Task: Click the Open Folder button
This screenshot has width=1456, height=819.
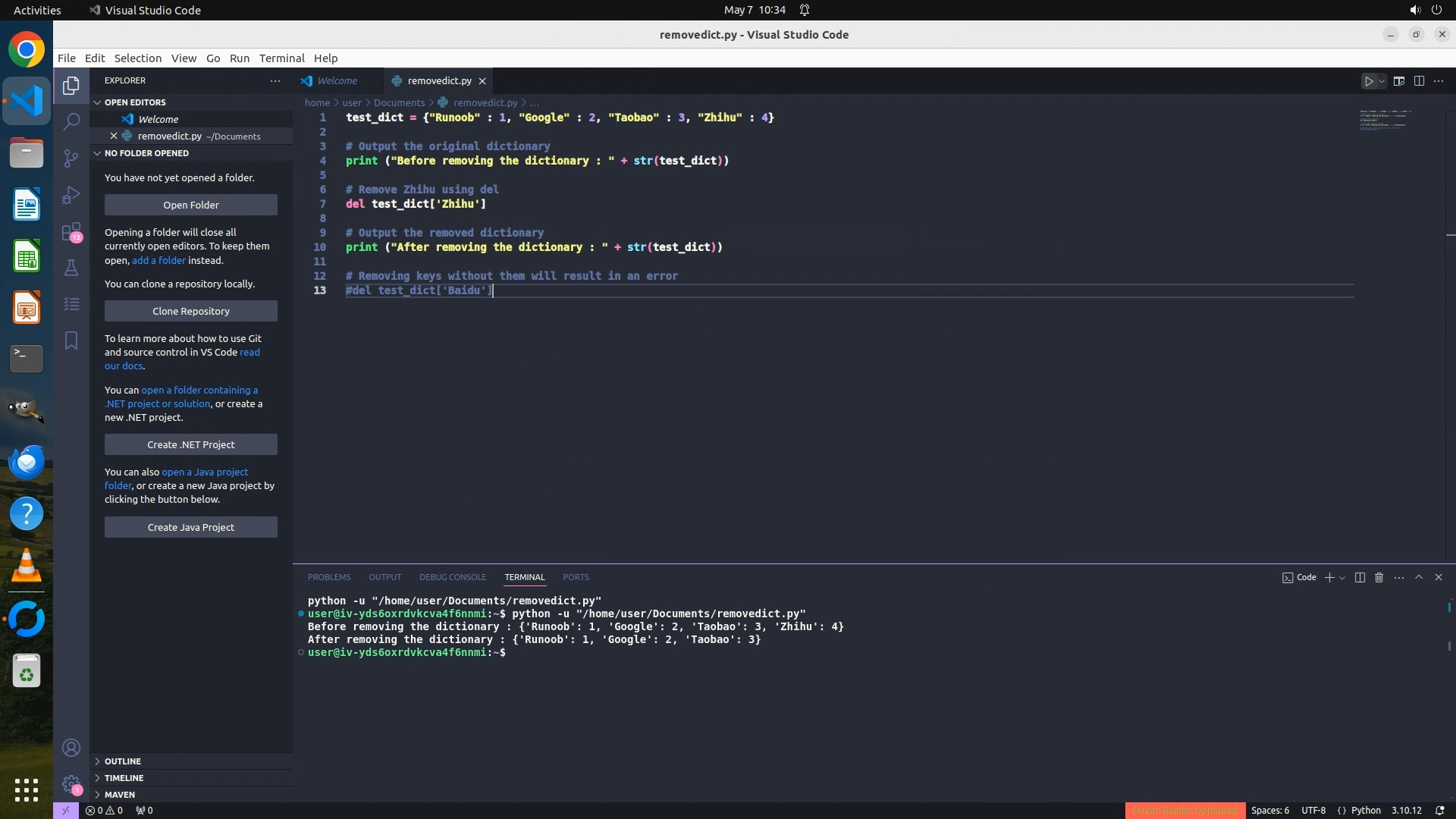Action: [190, 205]
